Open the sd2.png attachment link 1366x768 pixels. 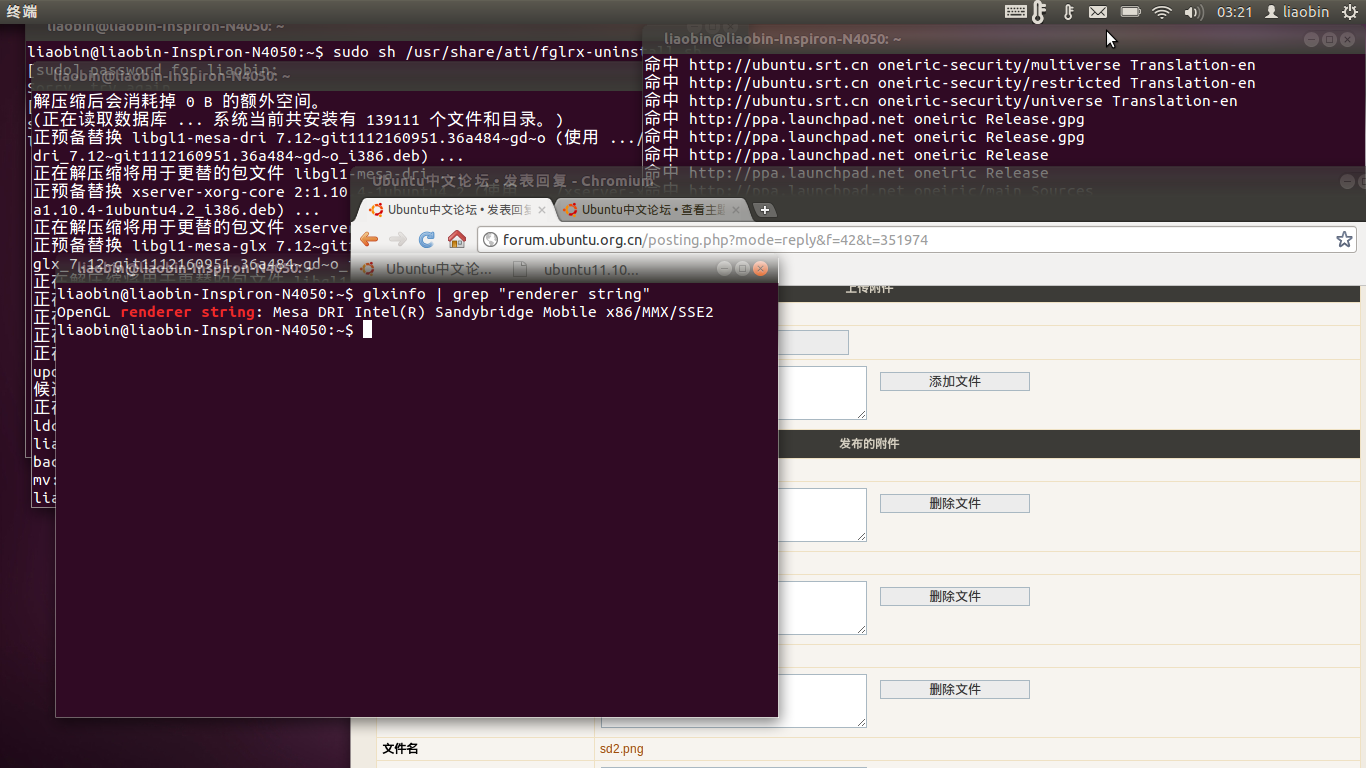click(x=622, y=749)
